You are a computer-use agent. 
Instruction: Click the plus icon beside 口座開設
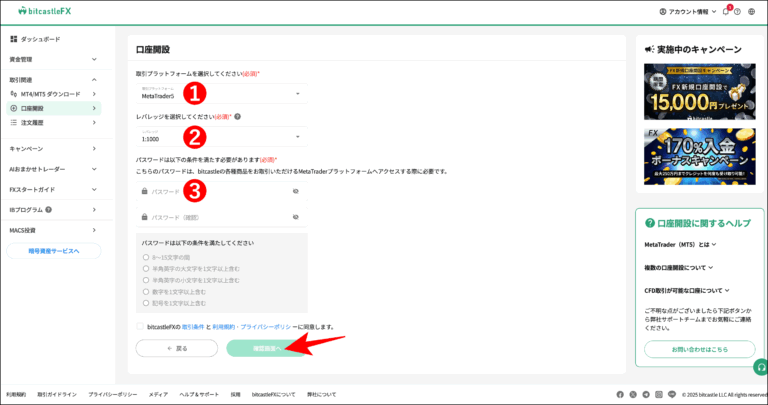pyautogui.click(x=14, y=108)
